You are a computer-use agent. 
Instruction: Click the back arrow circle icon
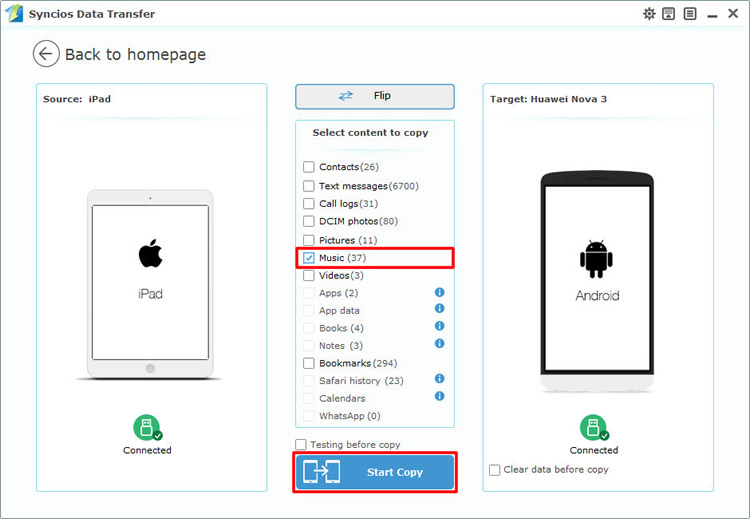click(46, 54)
